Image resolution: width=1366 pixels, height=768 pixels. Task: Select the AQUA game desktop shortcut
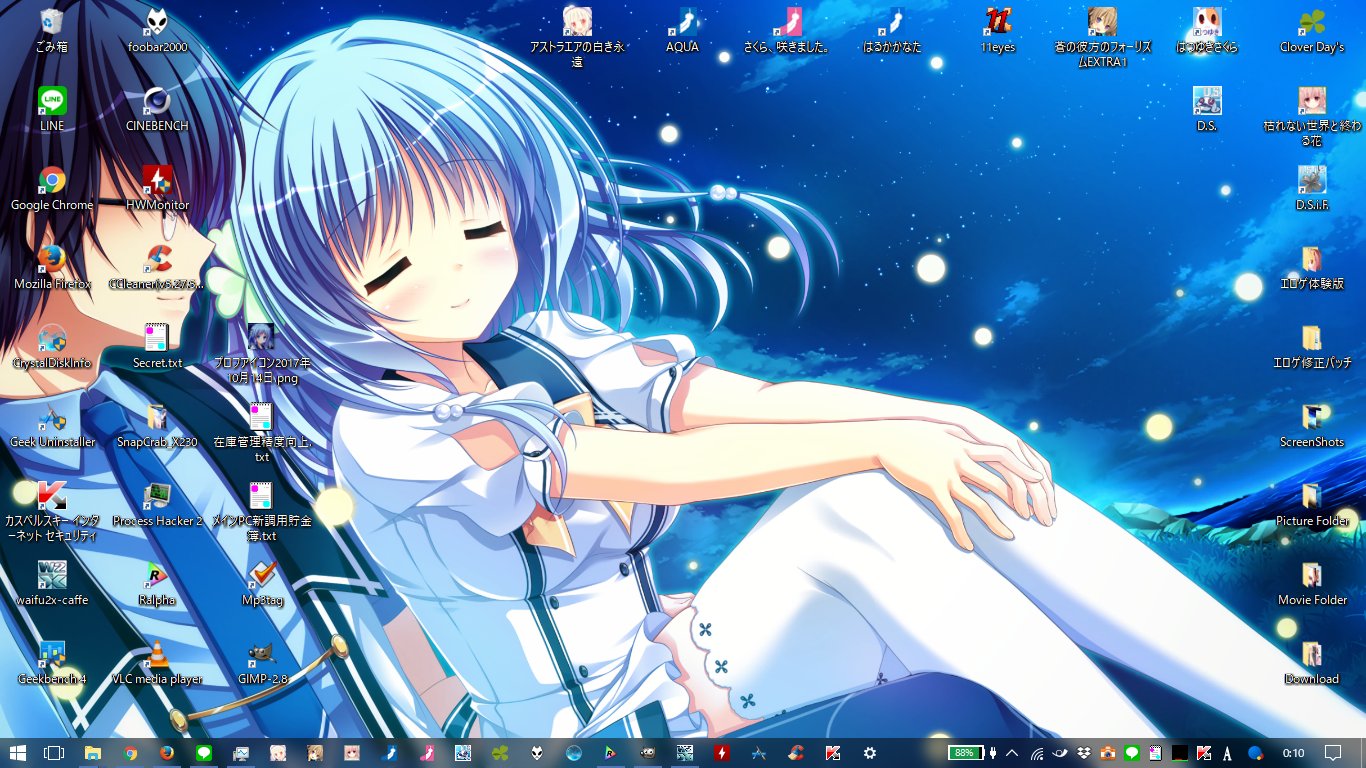682,30
